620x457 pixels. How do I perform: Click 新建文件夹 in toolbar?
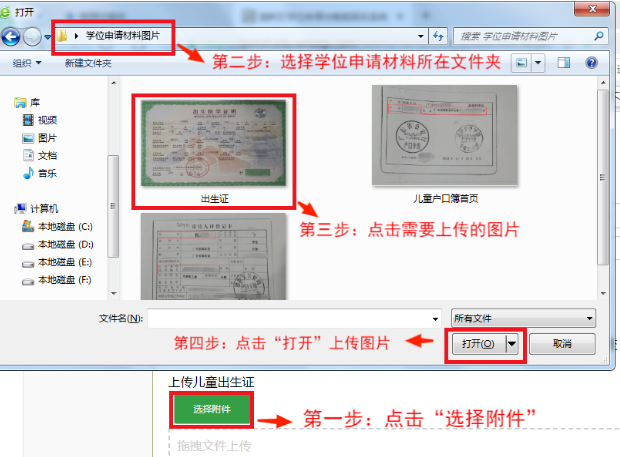pos(88,63)
